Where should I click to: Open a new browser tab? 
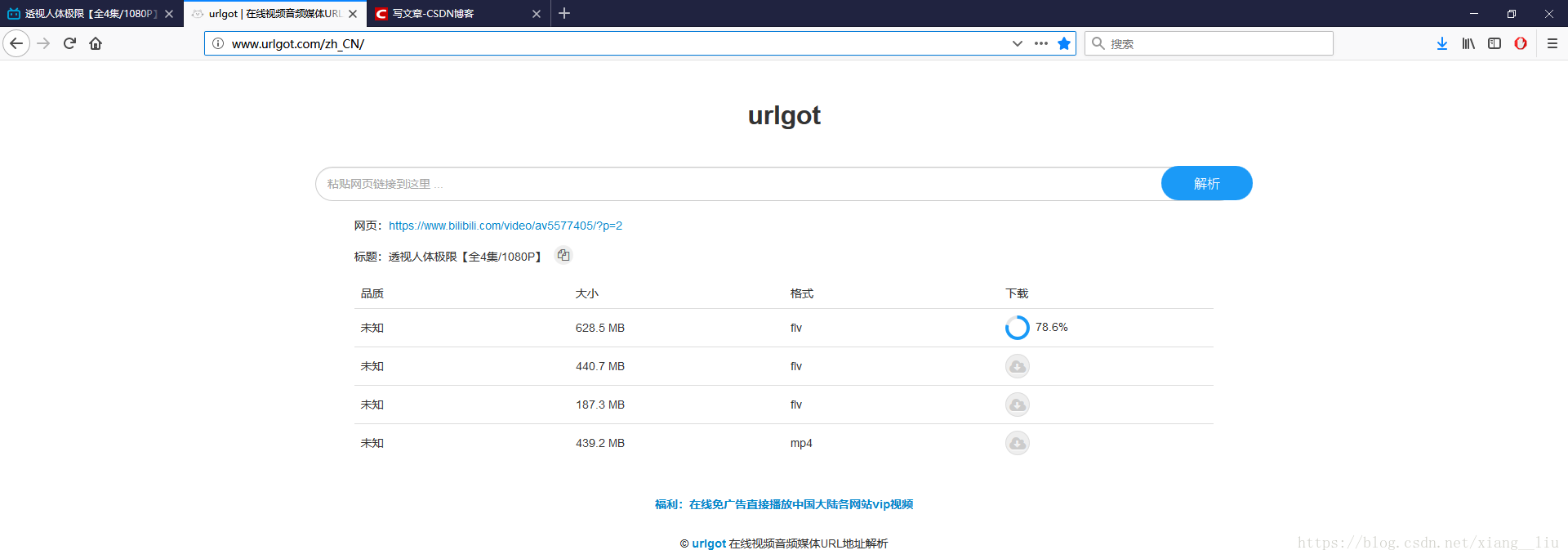[x=564, y=13]
